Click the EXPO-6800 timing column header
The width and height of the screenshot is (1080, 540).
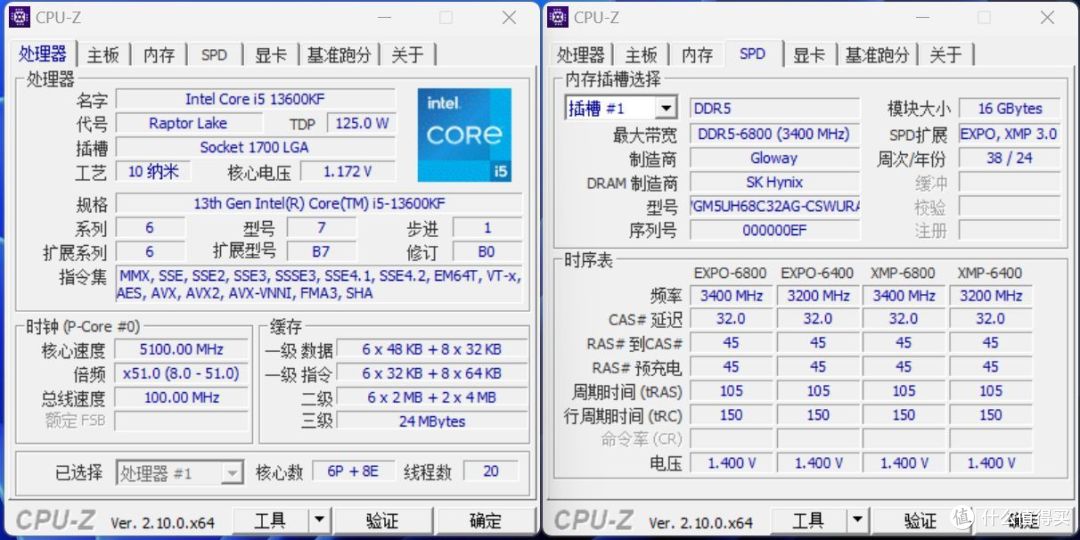point(731,273)
